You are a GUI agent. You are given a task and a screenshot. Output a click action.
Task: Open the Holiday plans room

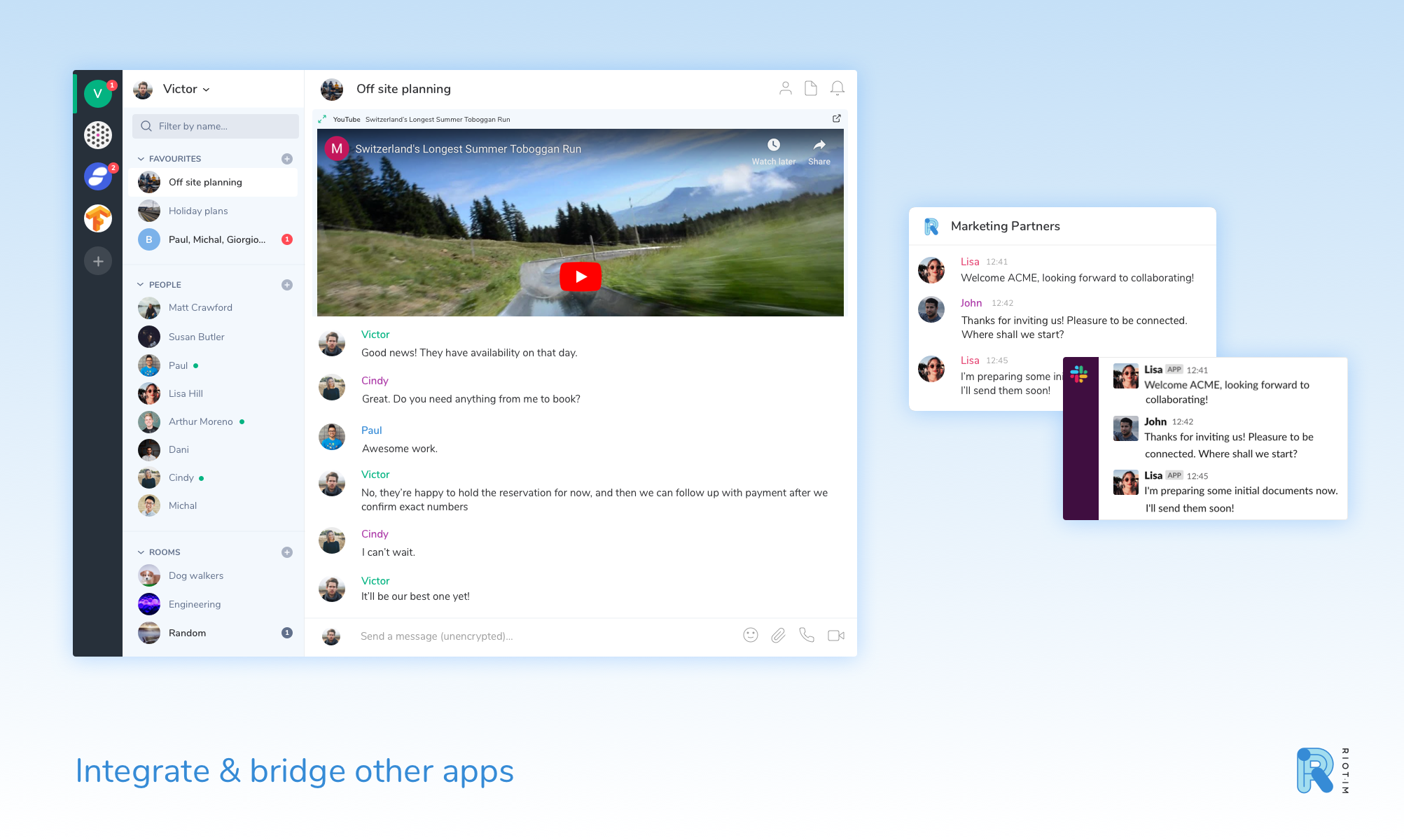pyautogui.click(x=198, y=211)
